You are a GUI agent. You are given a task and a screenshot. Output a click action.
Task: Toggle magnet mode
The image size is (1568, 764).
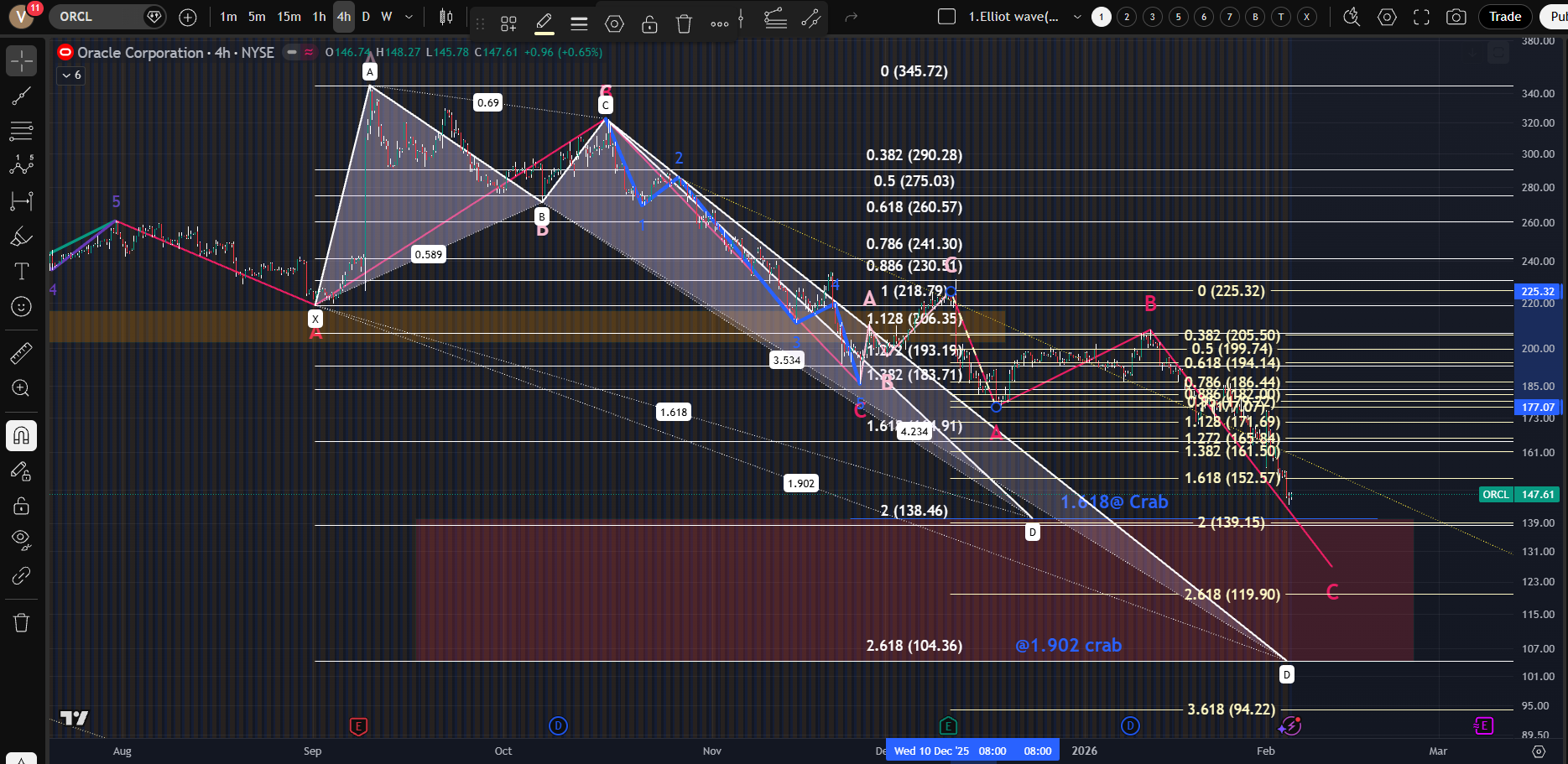coord(21,435)
